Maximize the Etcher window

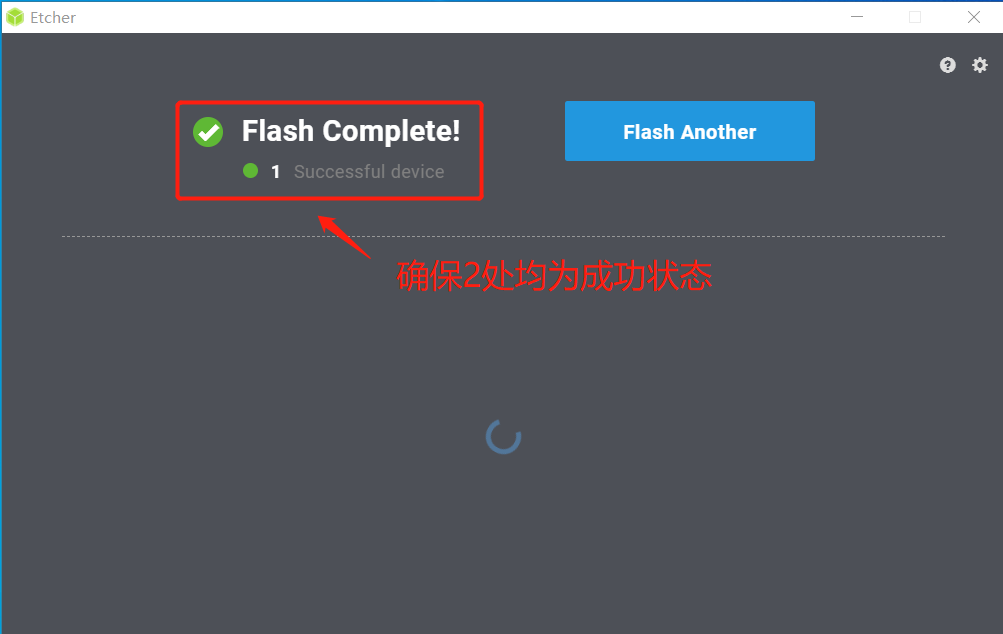(x=915, y=17)
